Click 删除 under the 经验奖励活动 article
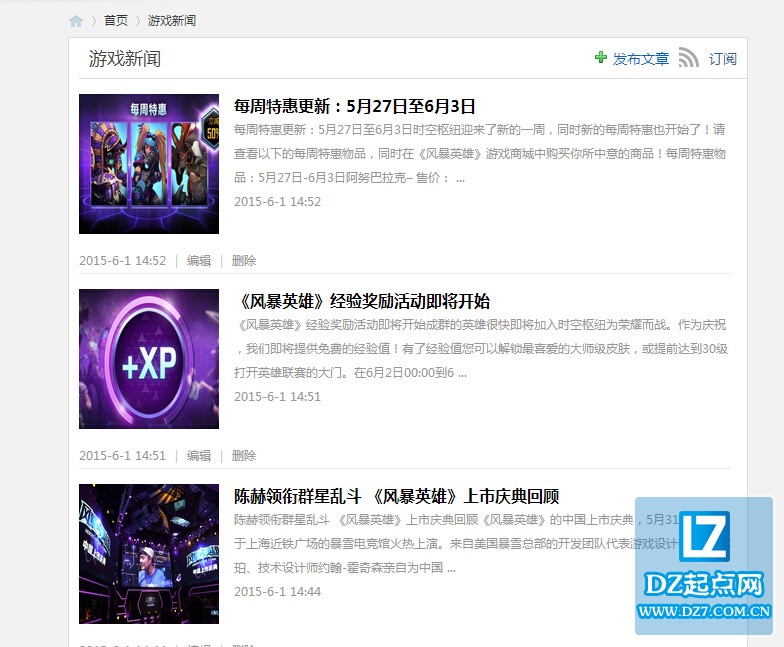 click(244, 456)
